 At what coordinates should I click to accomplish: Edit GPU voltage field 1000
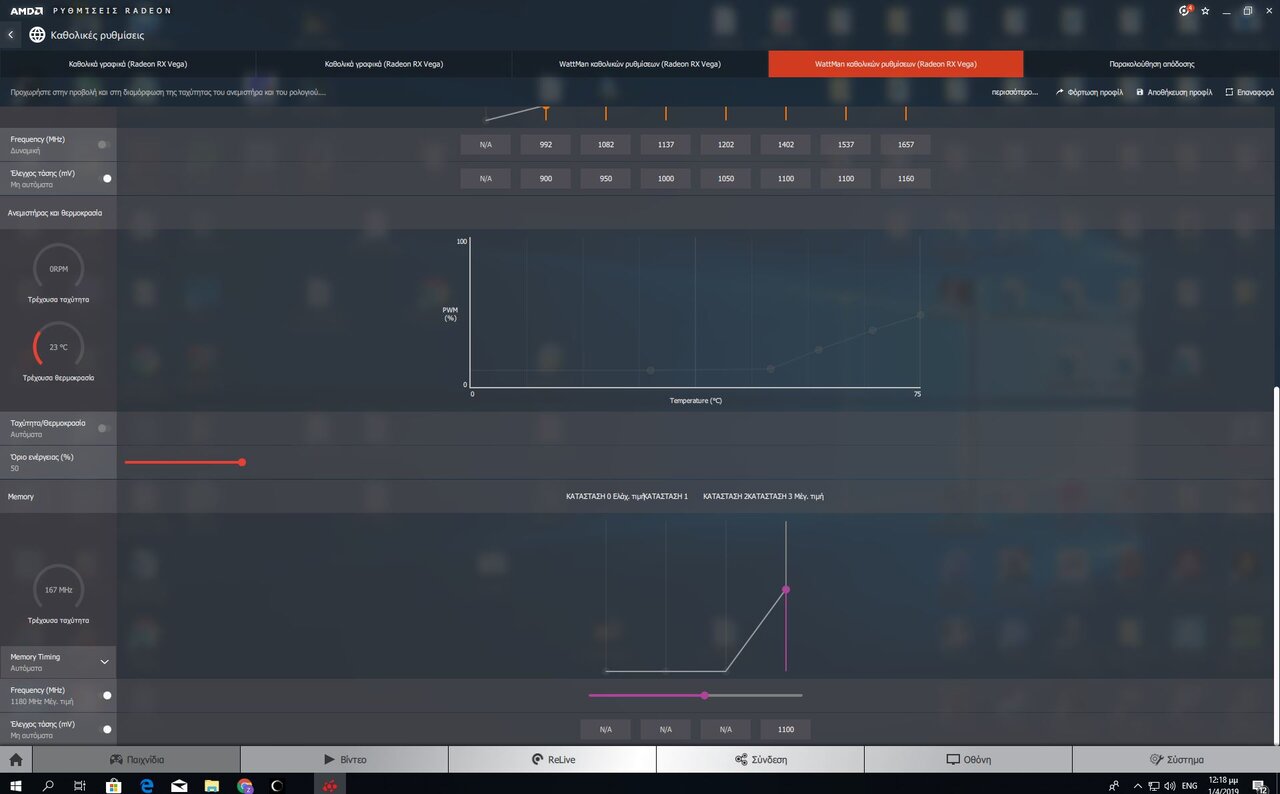pyautogui.click(x=665, y=179)
